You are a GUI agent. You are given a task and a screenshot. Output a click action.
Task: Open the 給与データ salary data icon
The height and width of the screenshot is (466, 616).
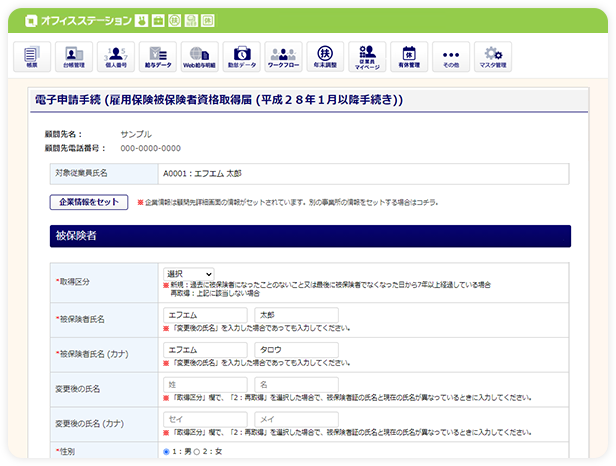158,57
